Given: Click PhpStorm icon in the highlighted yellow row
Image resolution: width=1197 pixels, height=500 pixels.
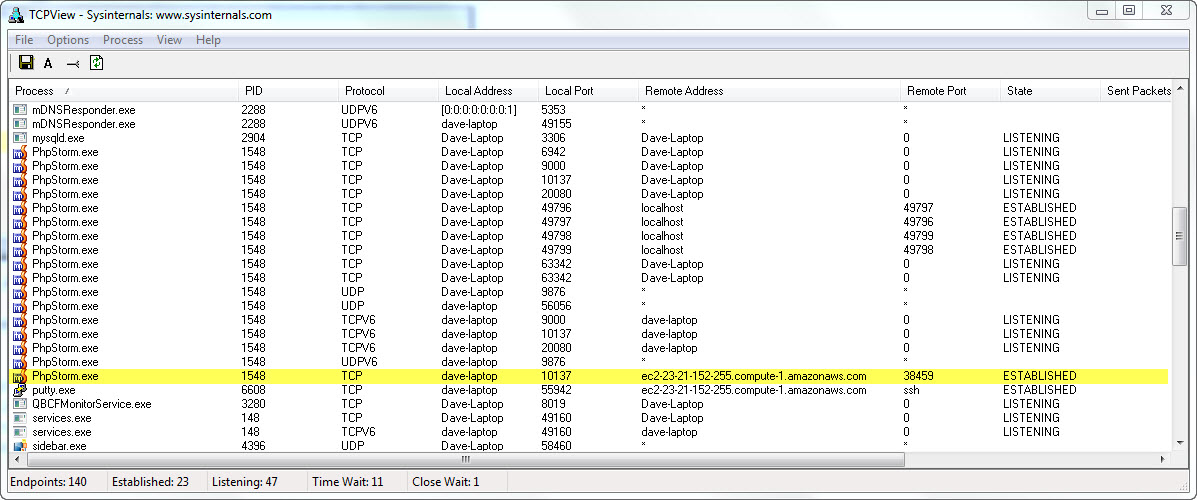Looking at the screenshot, I should 20,376.
